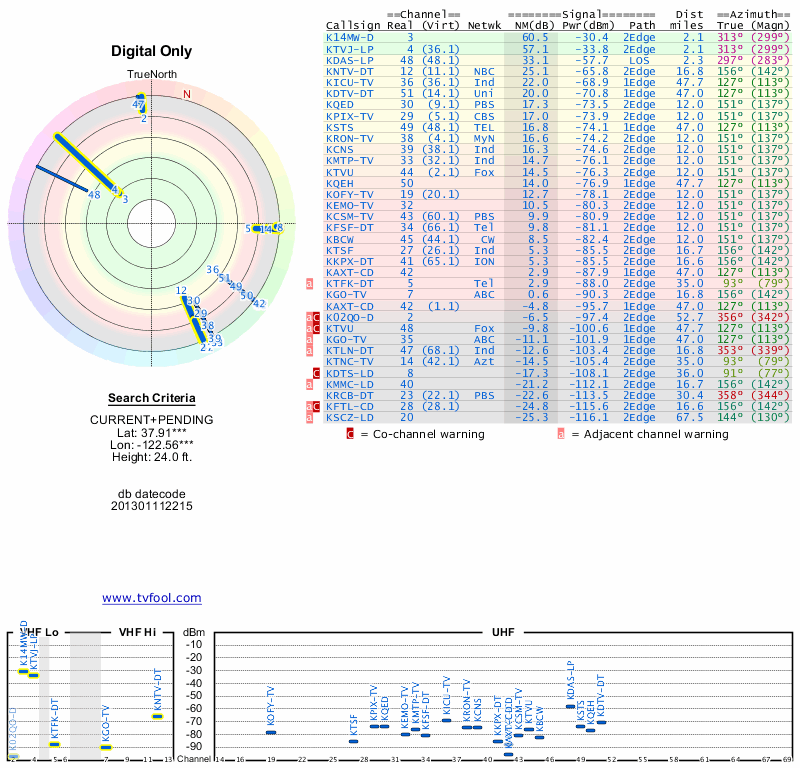Click the K14MW-D callsign in the table
The width and height of the screenshot is (800, 768).
point(350,37)
